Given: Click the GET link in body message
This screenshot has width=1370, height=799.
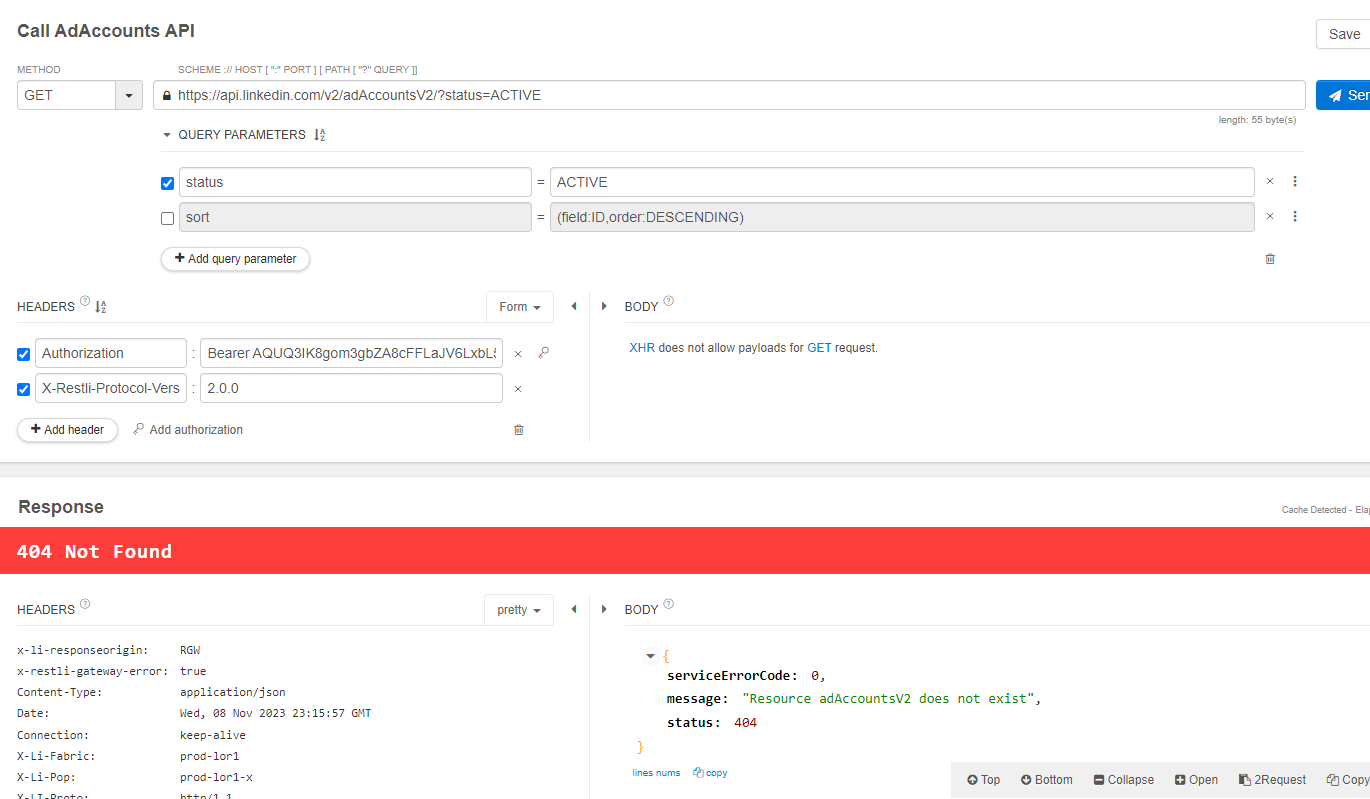Looking at the screenshot, I should click(x=819, y=348).
